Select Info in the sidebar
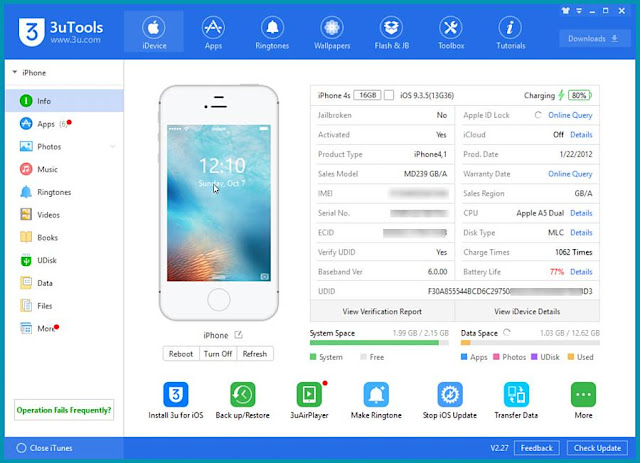Screen dimensions: 640x463 coord(64,101)
